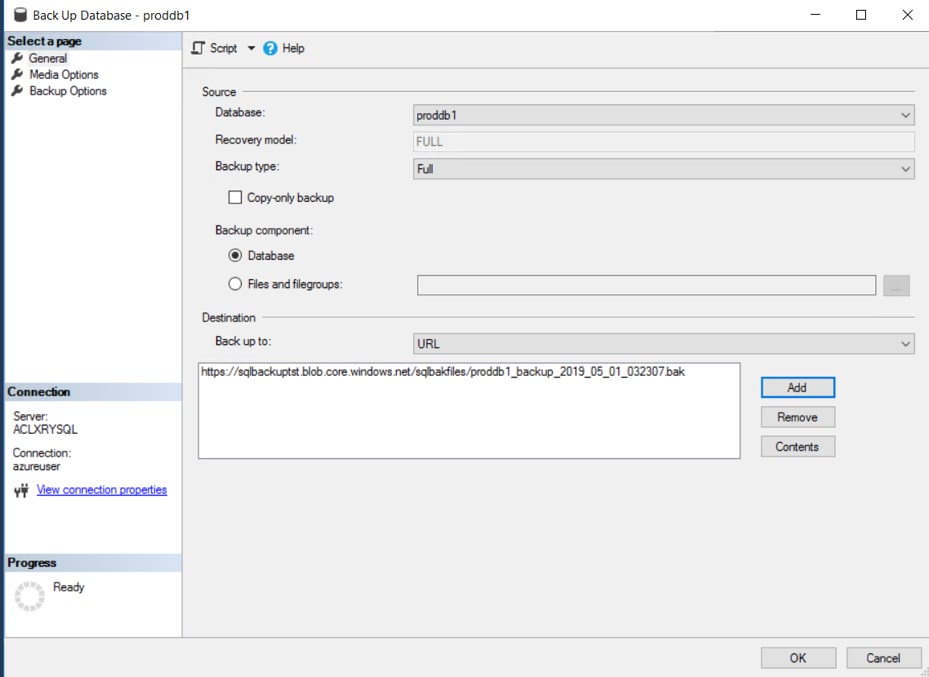This screenshot has height=677, width=929.
Task: Click the wrench icon beside General
Action: point(17,59)
